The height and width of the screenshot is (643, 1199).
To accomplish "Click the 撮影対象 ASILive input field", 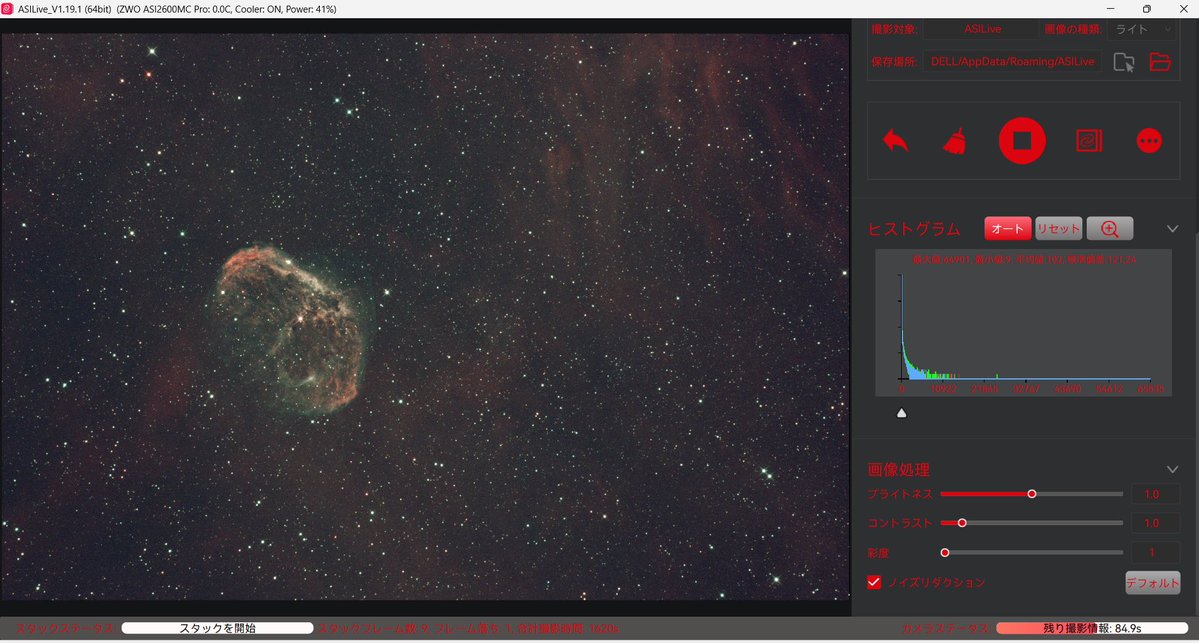I will tap(982, 29).
